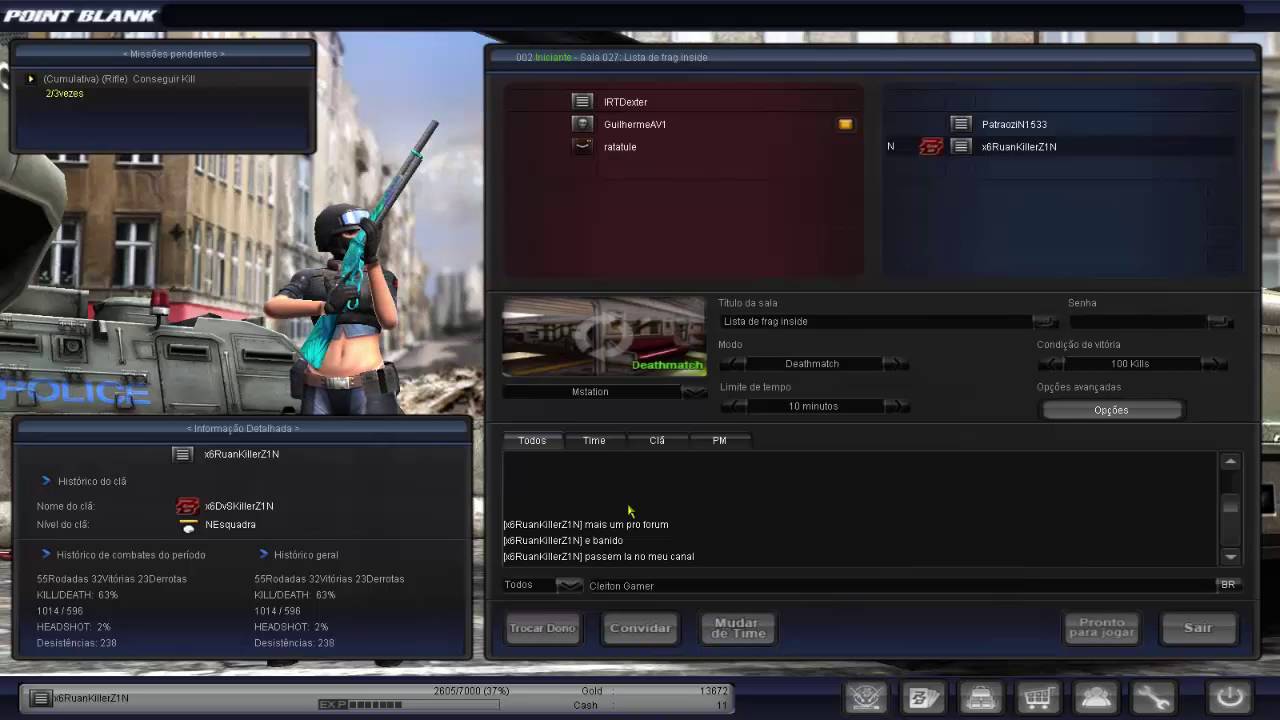Click the edit button next to Senha field
This screenshot has height=720, width=1280.
point(1220,322)
